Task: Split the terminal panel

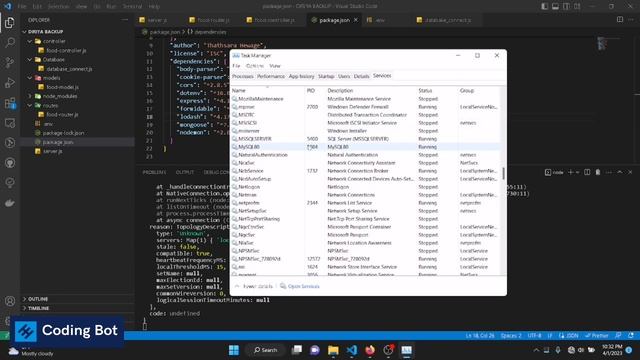Action: [x=587, y=172]
